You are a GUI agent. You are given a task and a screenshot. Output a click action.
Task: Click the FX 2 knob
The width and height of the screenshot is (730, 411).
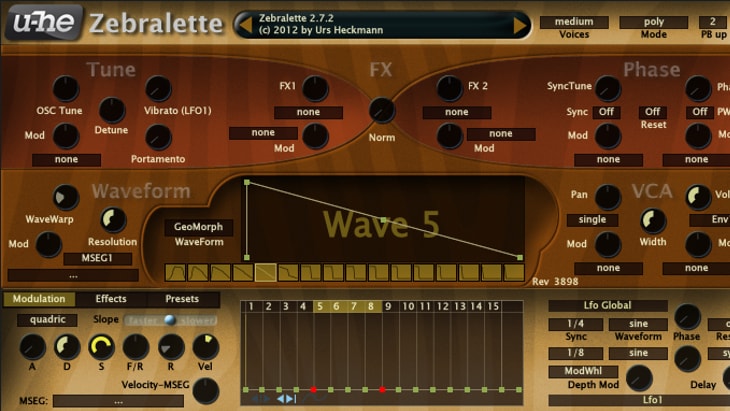449,88
